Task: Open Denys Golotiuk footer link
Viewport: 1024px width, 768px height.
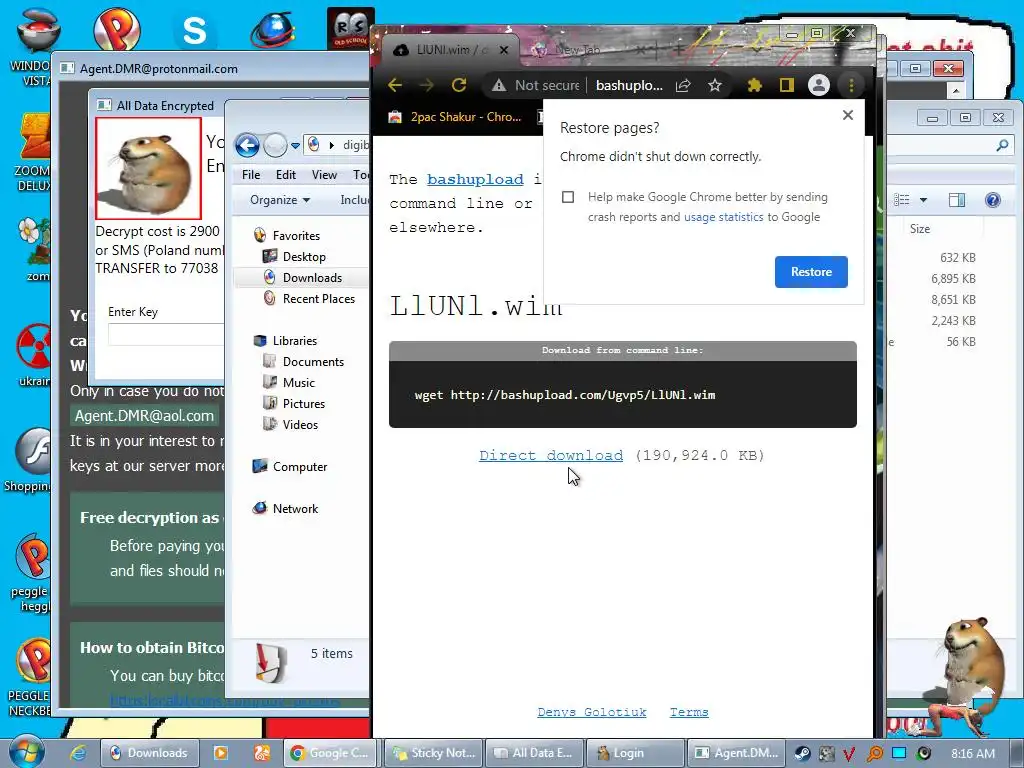Action: click(592, 712)
